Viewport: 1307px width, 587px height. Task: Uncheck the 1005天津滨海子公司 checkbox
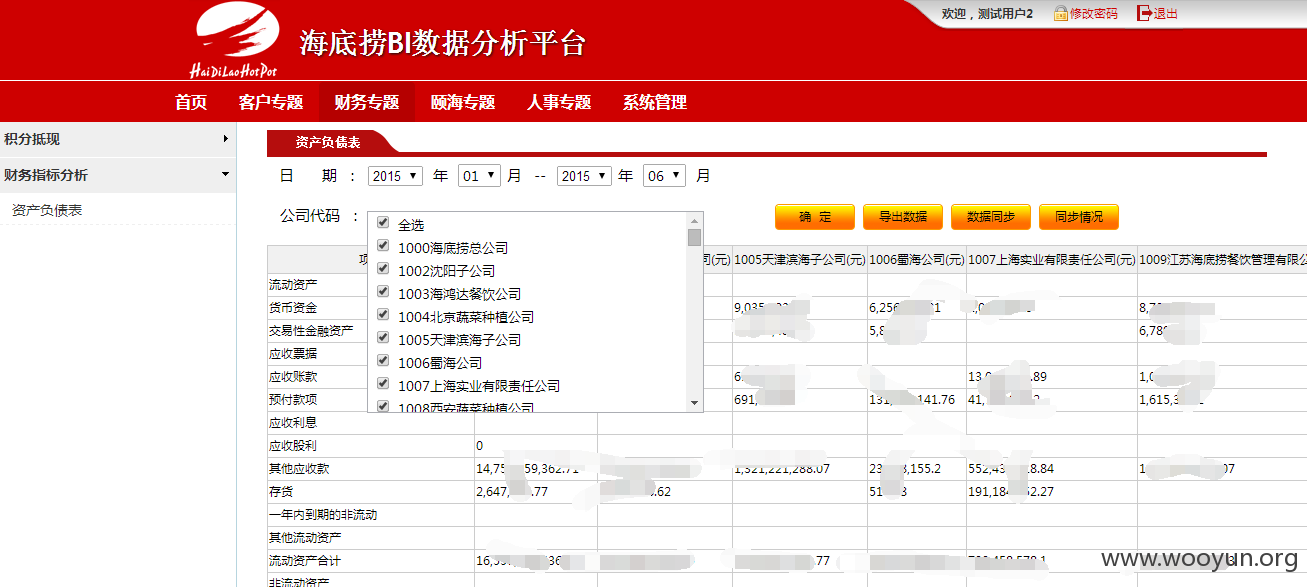point(383,338)
